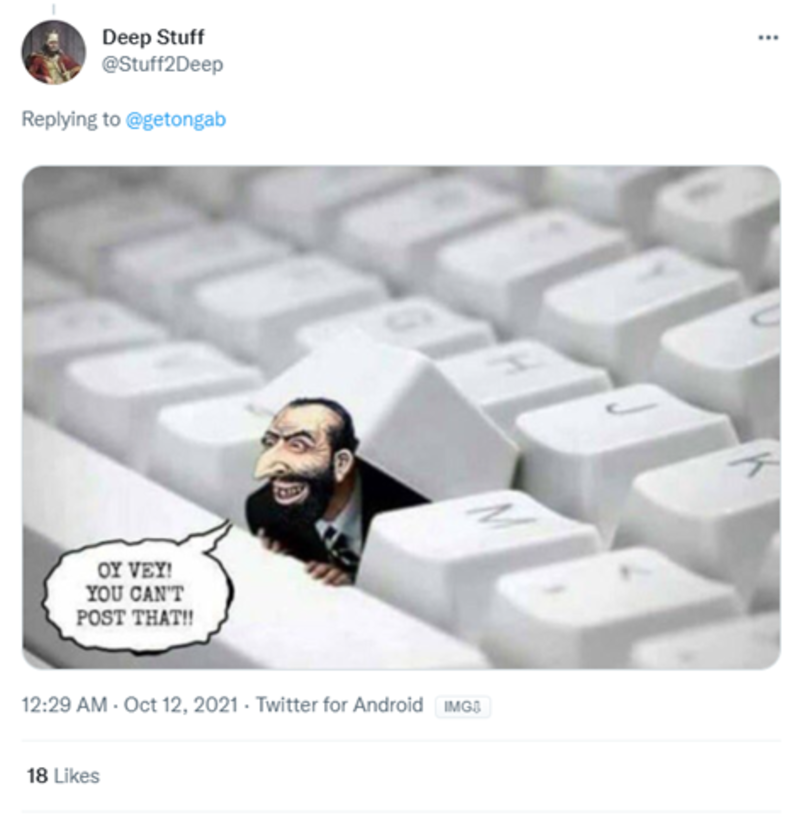Click the "Twitter for Android" source label
This screenshot has height=815, width=800.
[339, 705]
